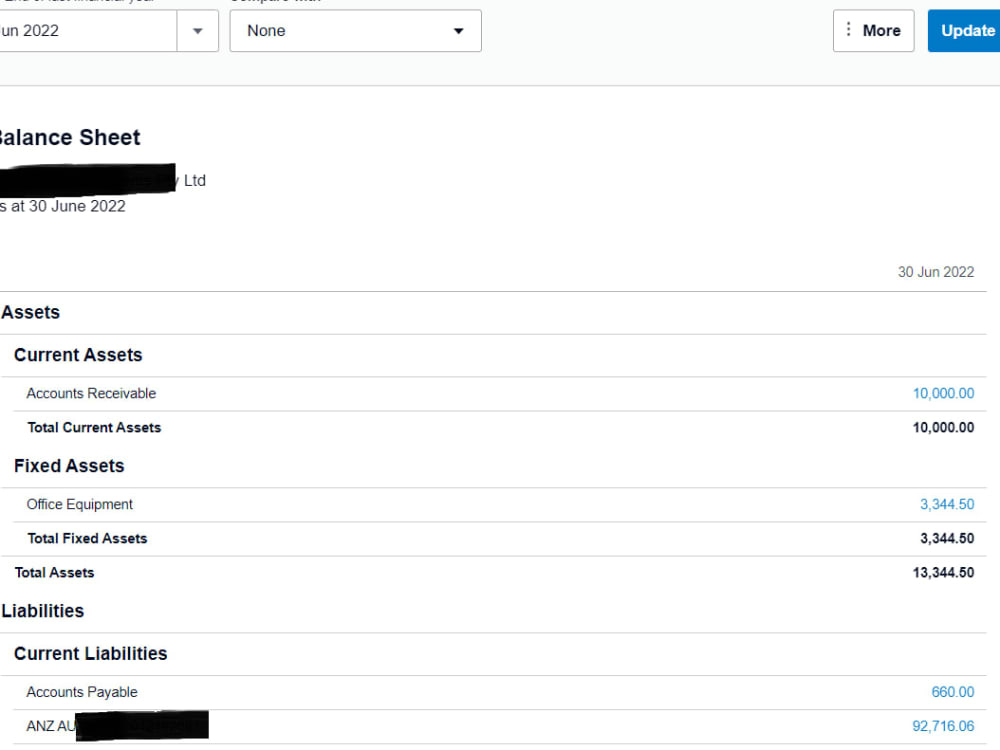1000x750 pixels.
Task: Open the Accounts Receivable amount 10,000.00
Action: pyautogui.click(x=943, y=393)
